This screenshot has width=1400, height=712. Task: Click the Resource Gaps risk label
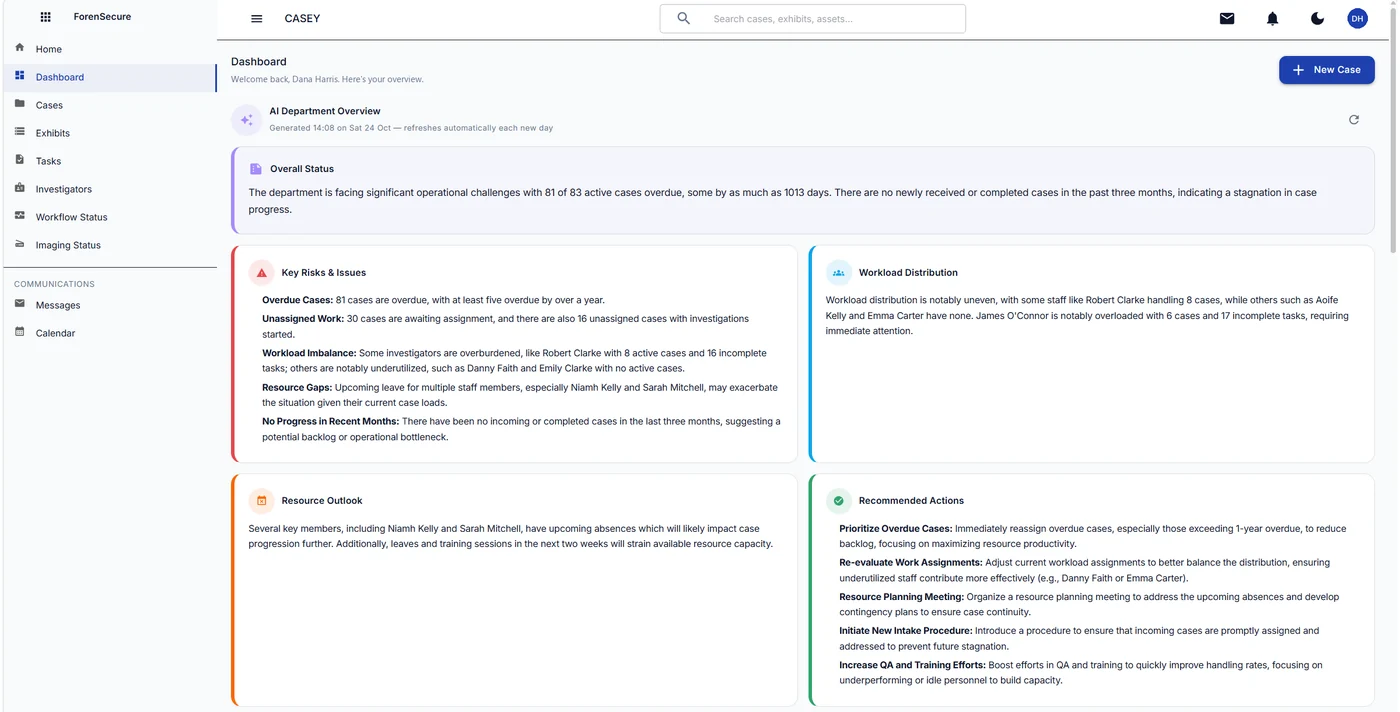point(297,387)
